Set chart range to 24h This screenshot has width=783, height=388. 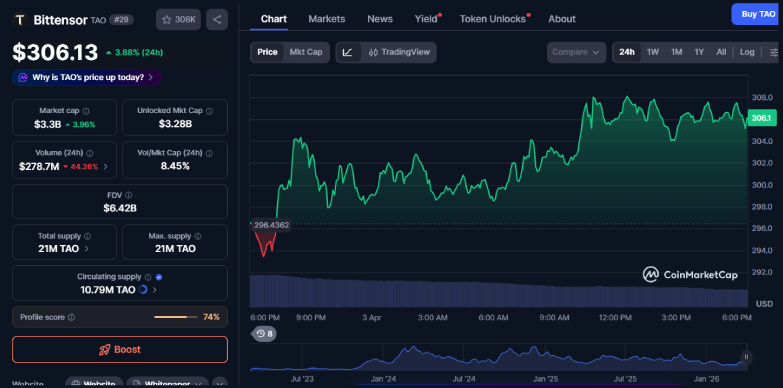(627, 52)
